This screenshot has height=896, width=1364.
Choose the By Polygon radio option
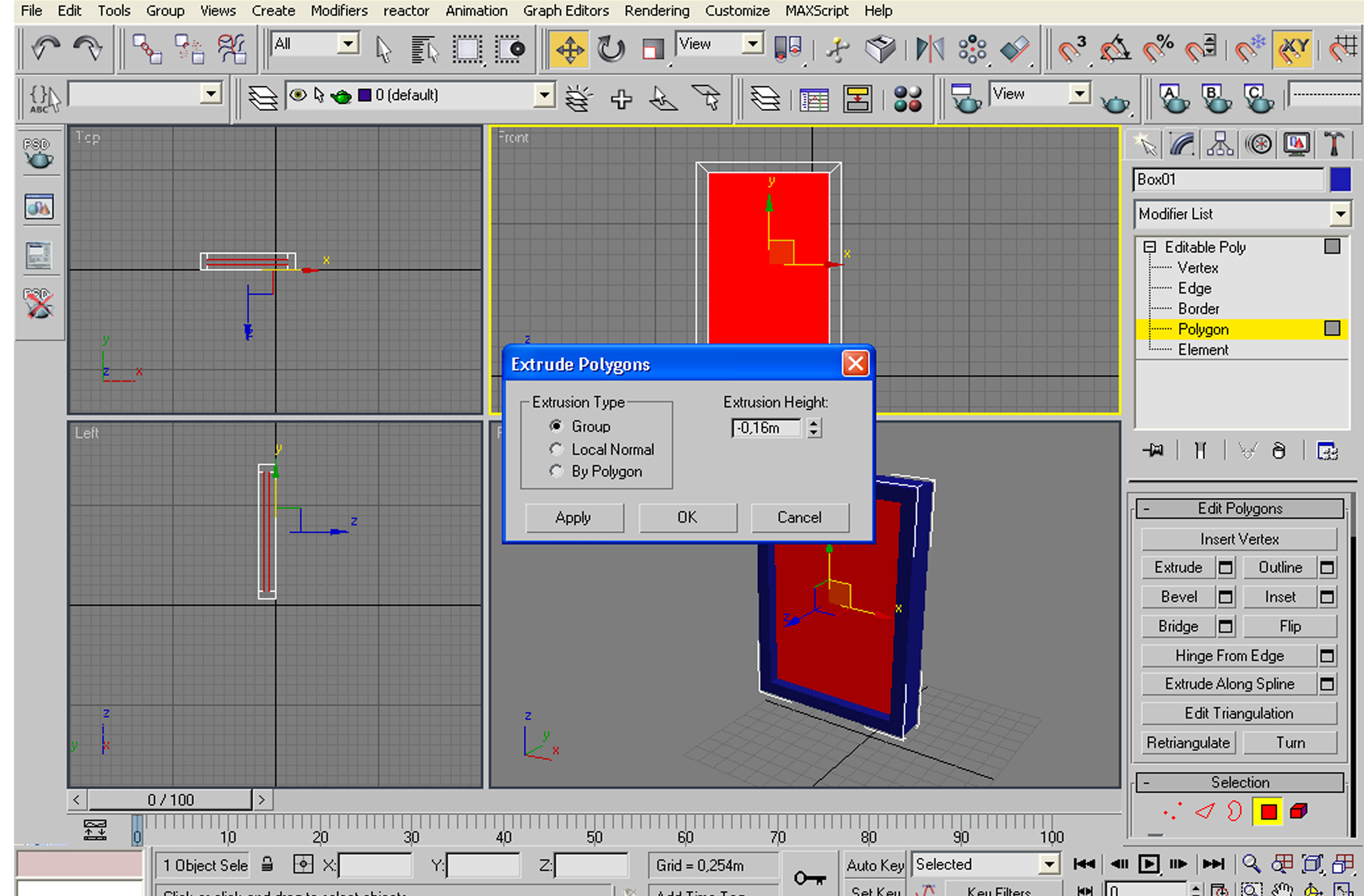(x=556, y=471)
